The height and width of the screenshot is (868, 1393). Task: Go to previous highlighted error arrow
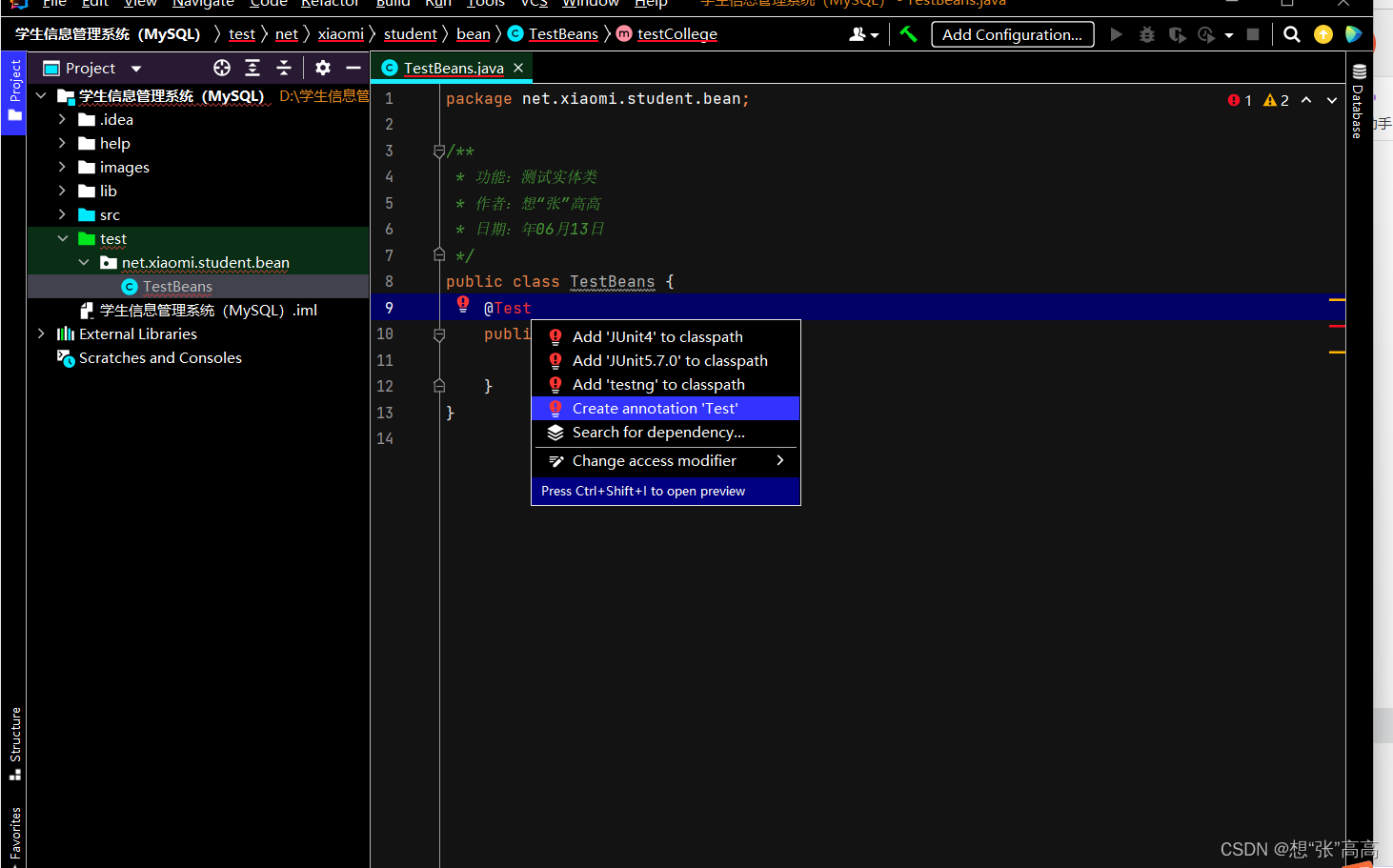point(1306,100)
